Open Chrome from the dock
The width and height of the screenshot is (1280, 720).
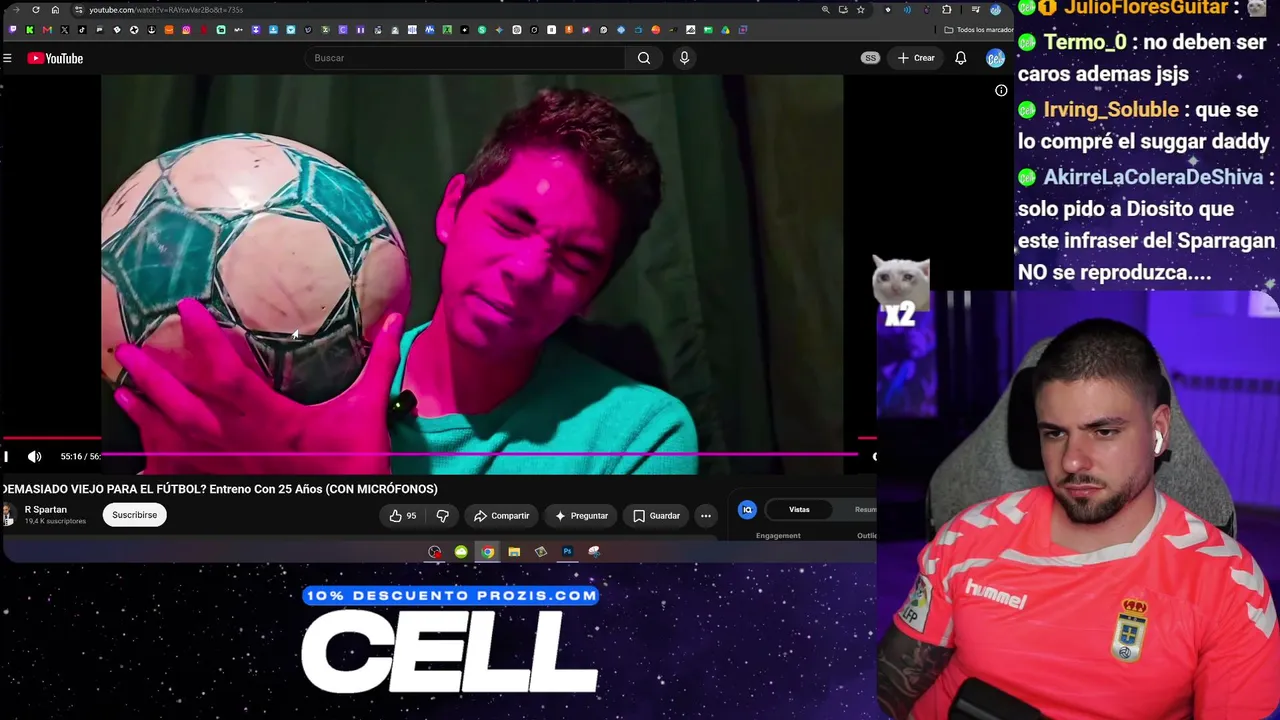(x=487, y=552)
